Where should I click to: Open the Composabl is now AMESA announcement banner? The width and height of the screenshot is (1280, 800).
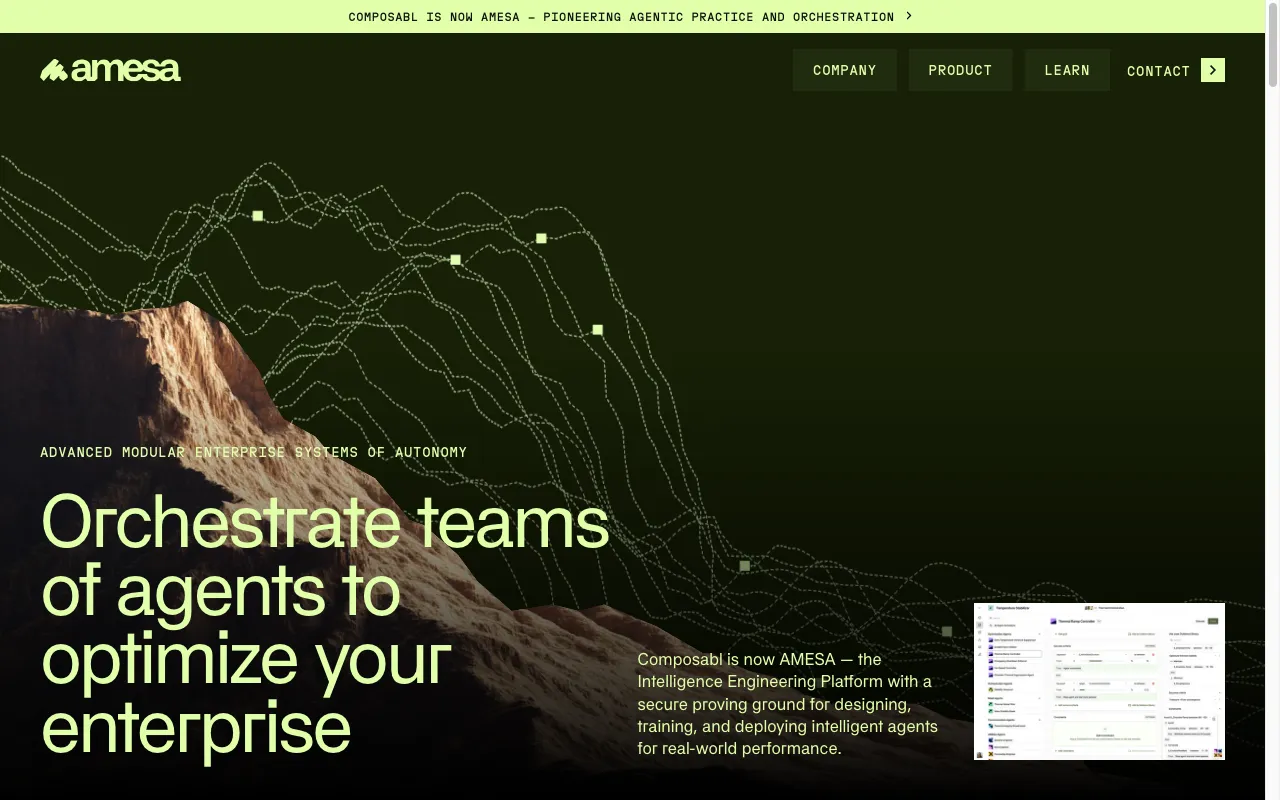click(632, 16)
